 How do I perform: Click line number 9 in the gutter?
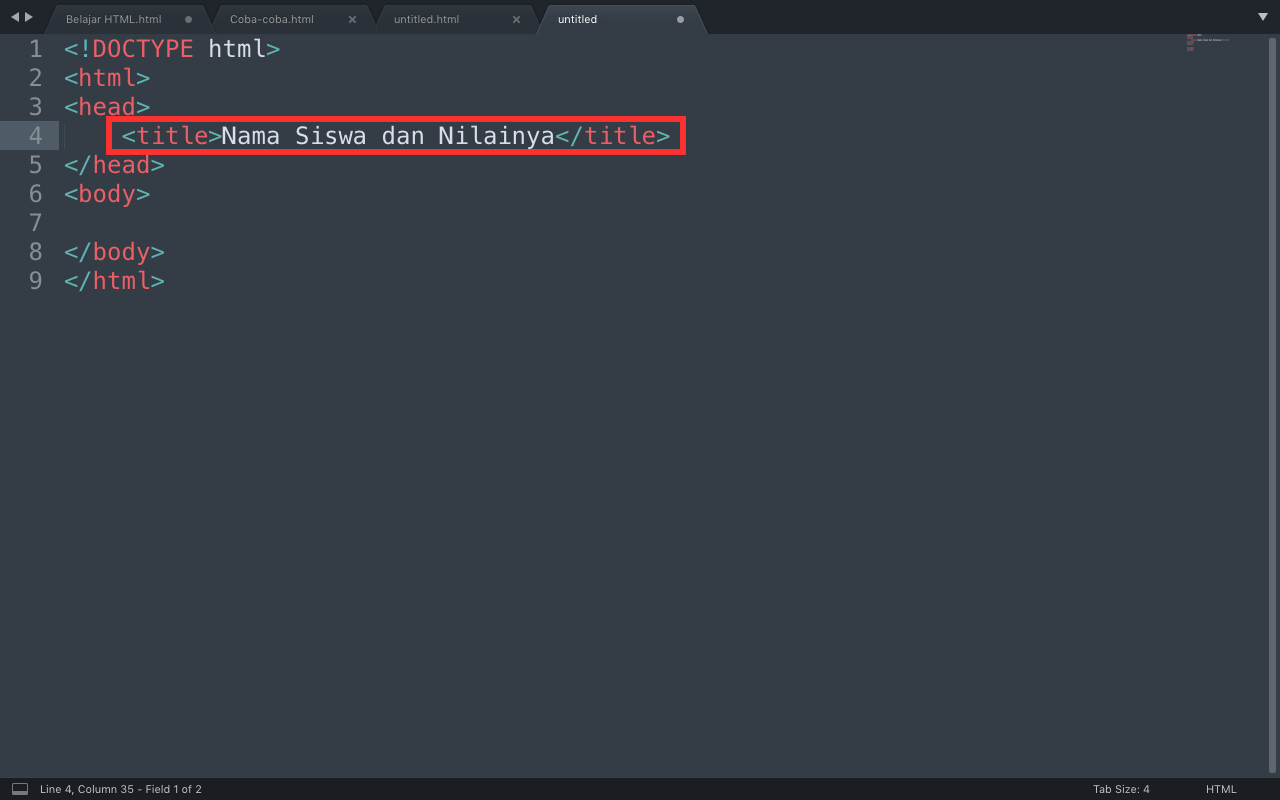click(35, 281)
